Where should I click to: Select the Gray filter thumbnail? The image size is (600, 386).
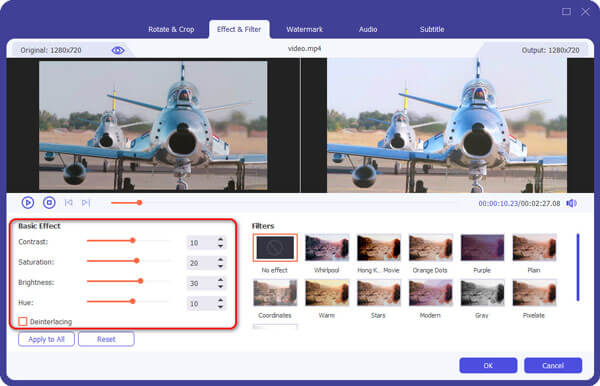point(482,293)
